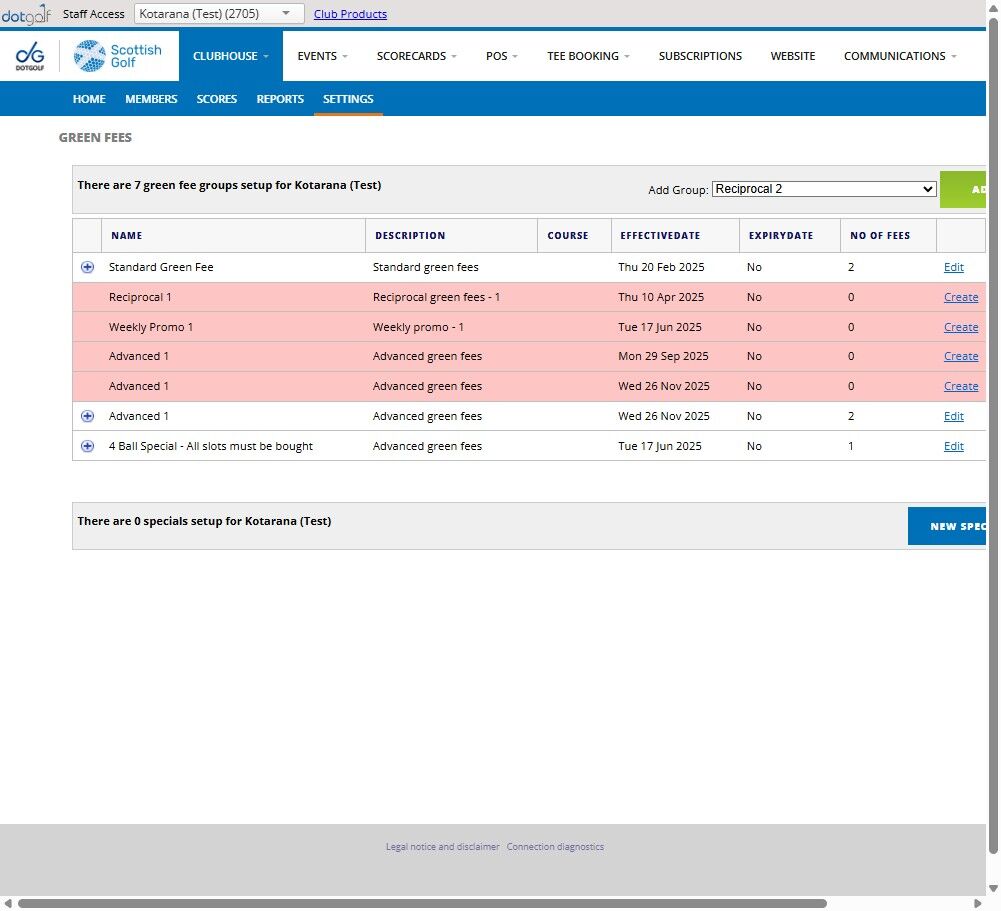1001x911 pixels.
Task: Click the dotgolf logo in top bar
Action: pyautogui.click(x=26, y=14)
